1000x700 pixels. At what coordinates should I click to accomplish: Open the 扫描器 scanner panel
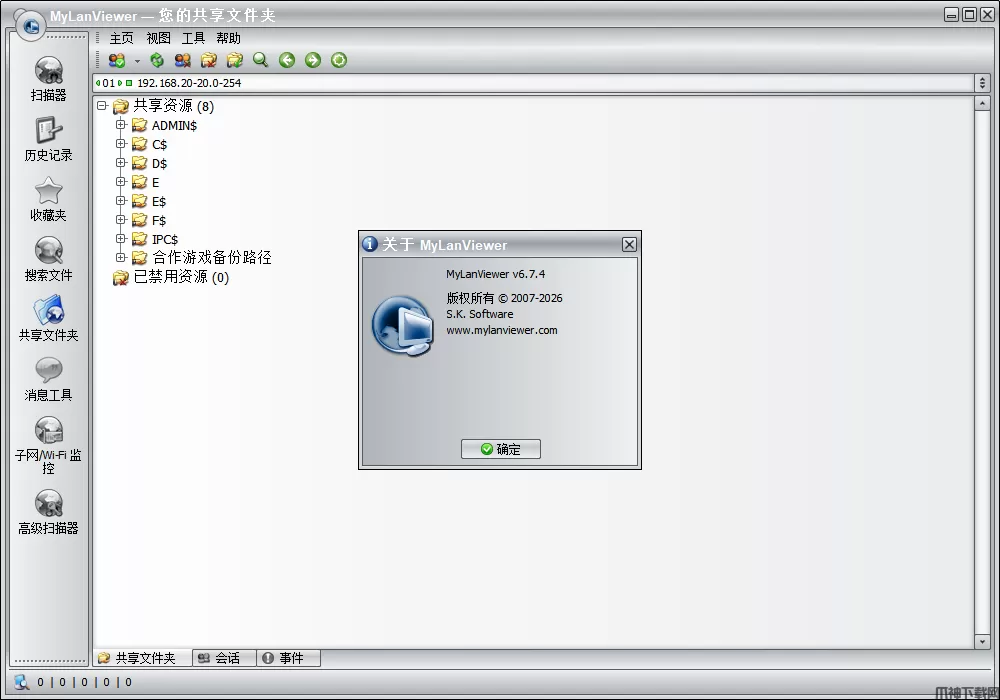pyautogui.click(x=48, y=79)
